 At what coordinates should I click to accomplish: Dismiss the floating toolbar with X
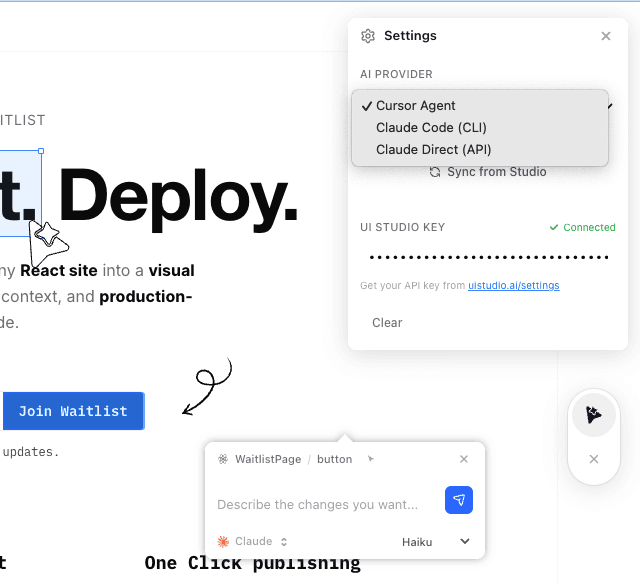[x=594, y=459]
